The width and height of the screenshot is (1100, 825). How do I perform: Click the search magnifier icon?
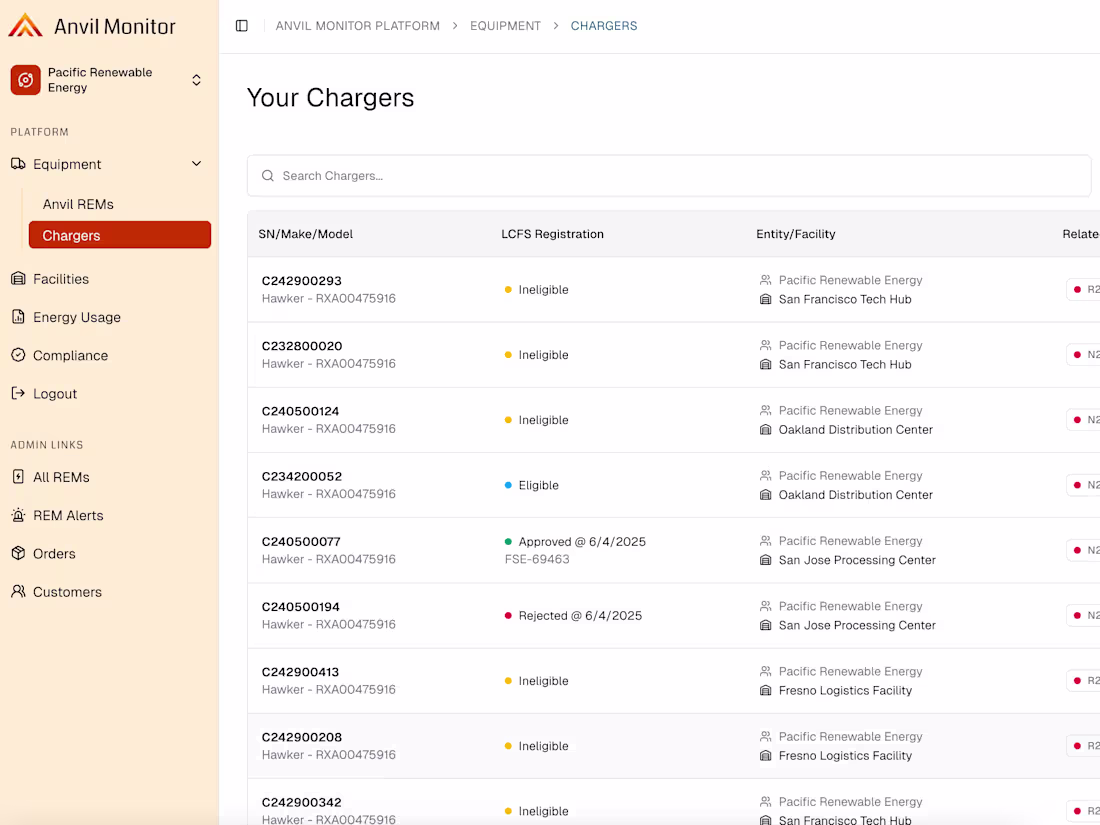(268, 175)
